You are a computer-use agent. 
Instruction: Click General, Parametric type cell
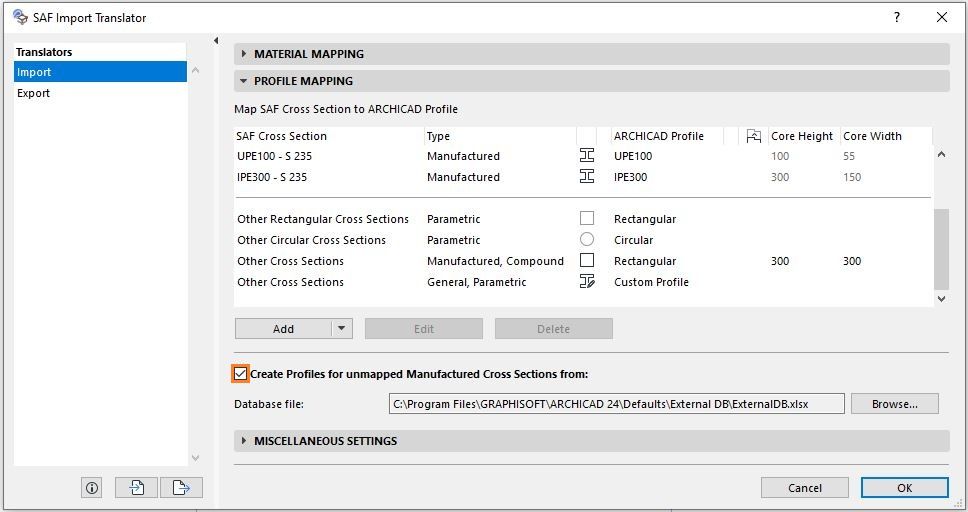(x=477, y=282)
